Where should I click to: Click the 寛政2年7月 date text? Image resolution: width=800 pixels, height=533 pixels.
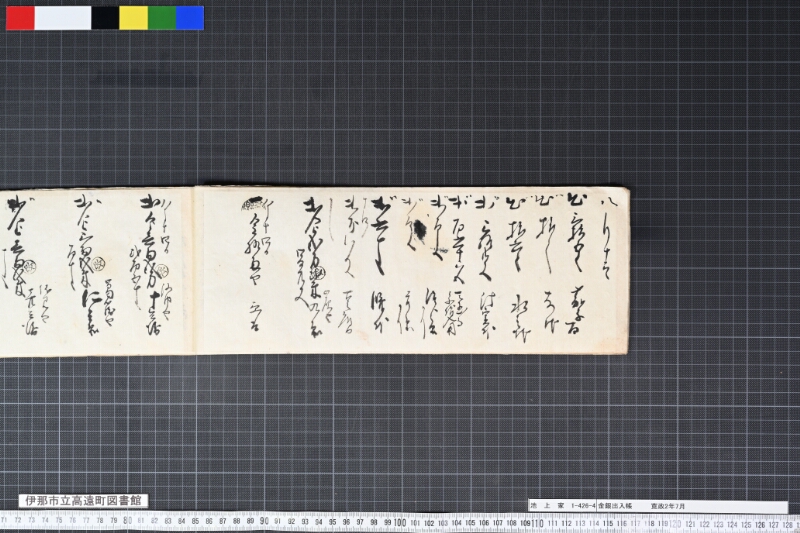(x=668, y=506)
